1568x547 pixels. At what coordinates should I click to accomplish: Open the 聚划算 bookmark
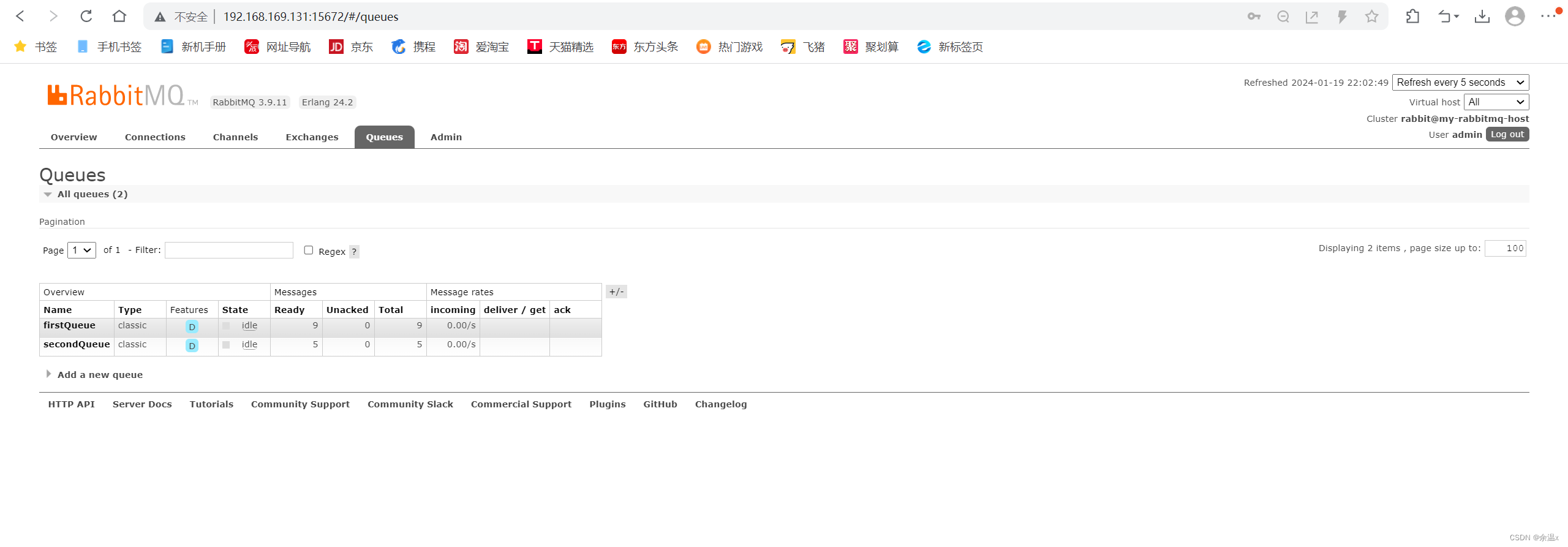pyautogui.click(x=871, y=47)
